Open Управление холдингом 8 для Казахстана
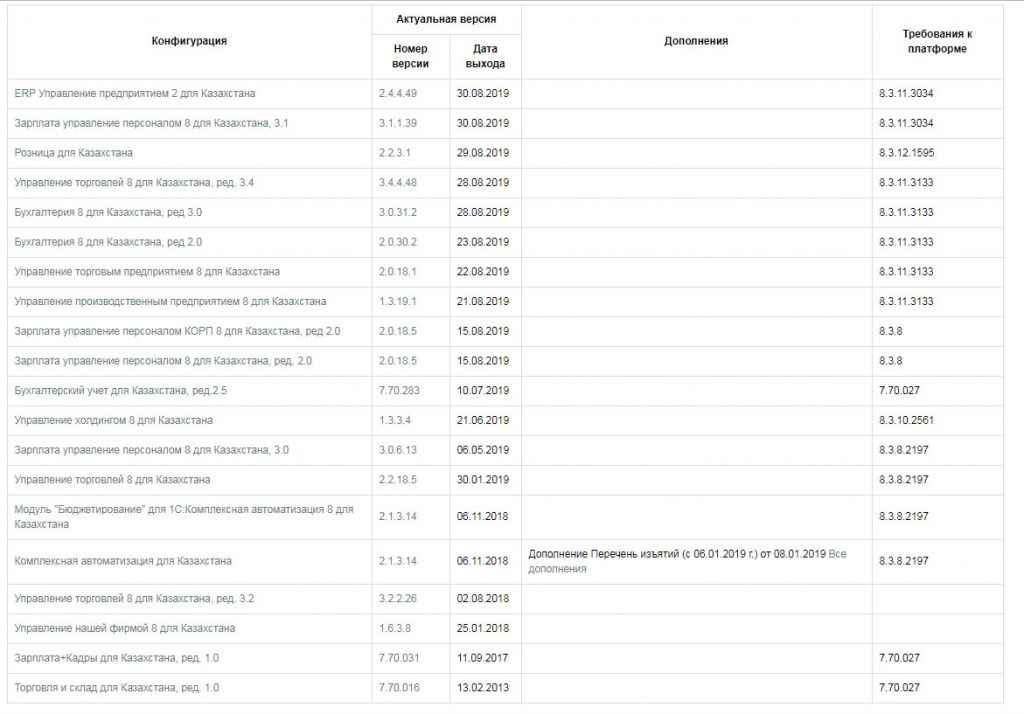1024x714 pixels. (113, 420)
